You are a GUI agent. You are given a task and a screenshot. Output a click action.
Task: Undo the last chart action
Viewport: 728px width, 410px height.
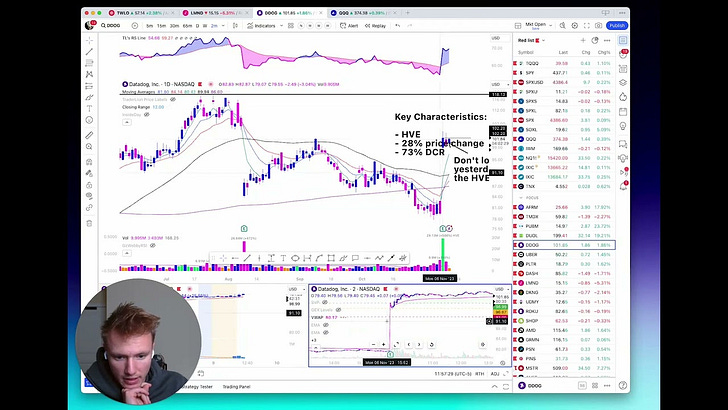click(x=398, y=26)
